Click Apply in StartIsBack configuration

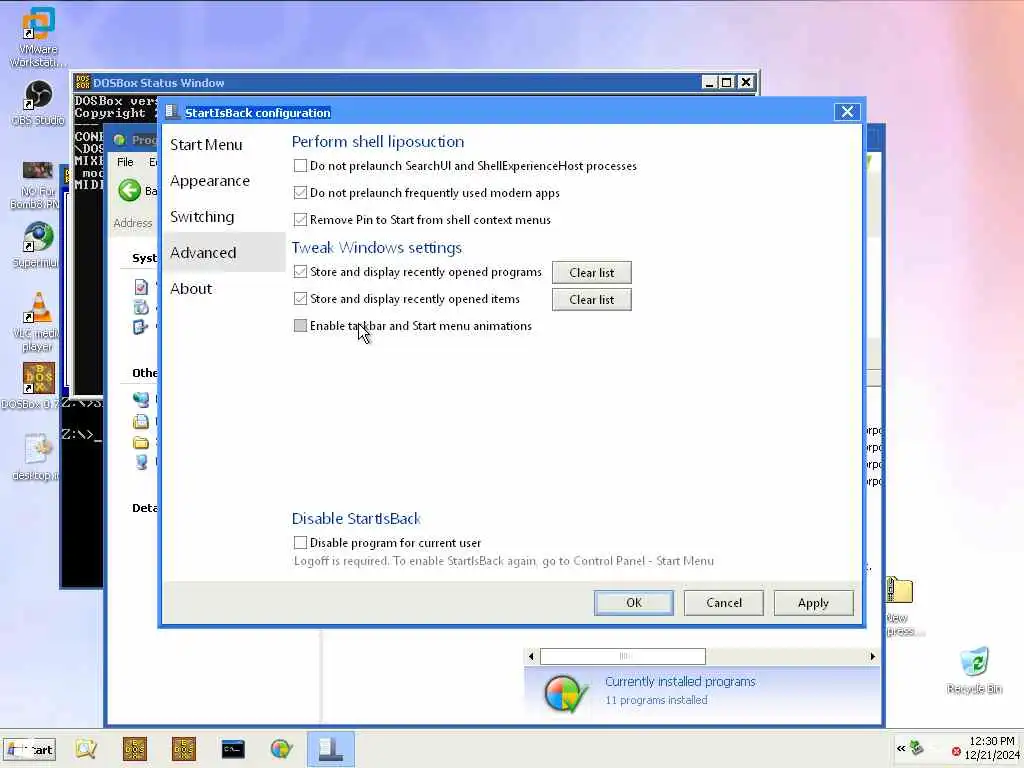click(x=813, y=603)
